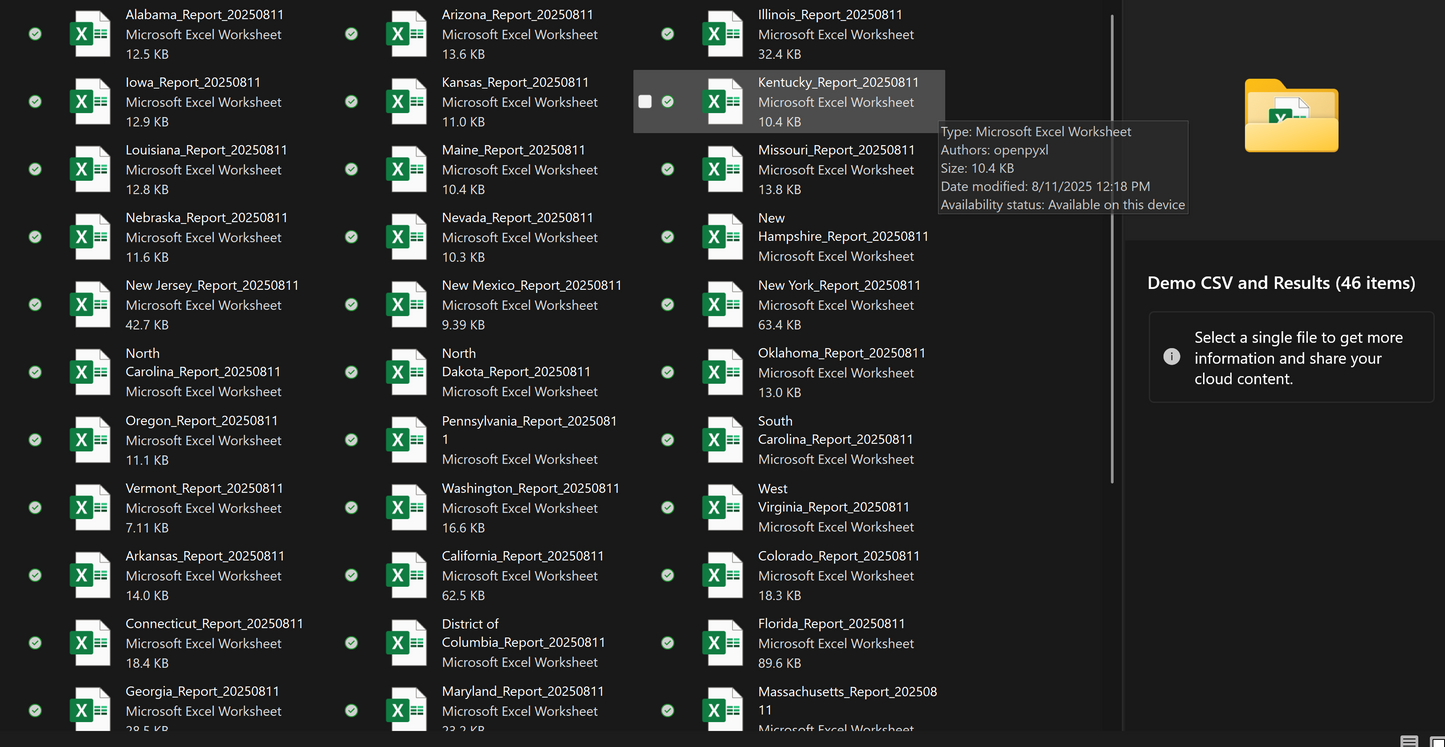
Task: Select the Arkansas_Report Excel file icon
Action: click(90, 576)
